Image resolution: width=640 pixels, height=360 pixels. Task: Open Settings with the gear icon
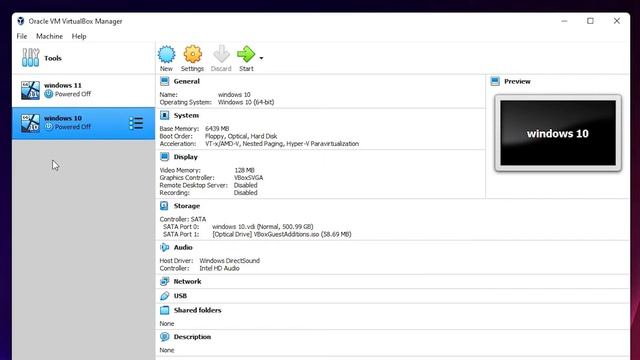point(192,54)
